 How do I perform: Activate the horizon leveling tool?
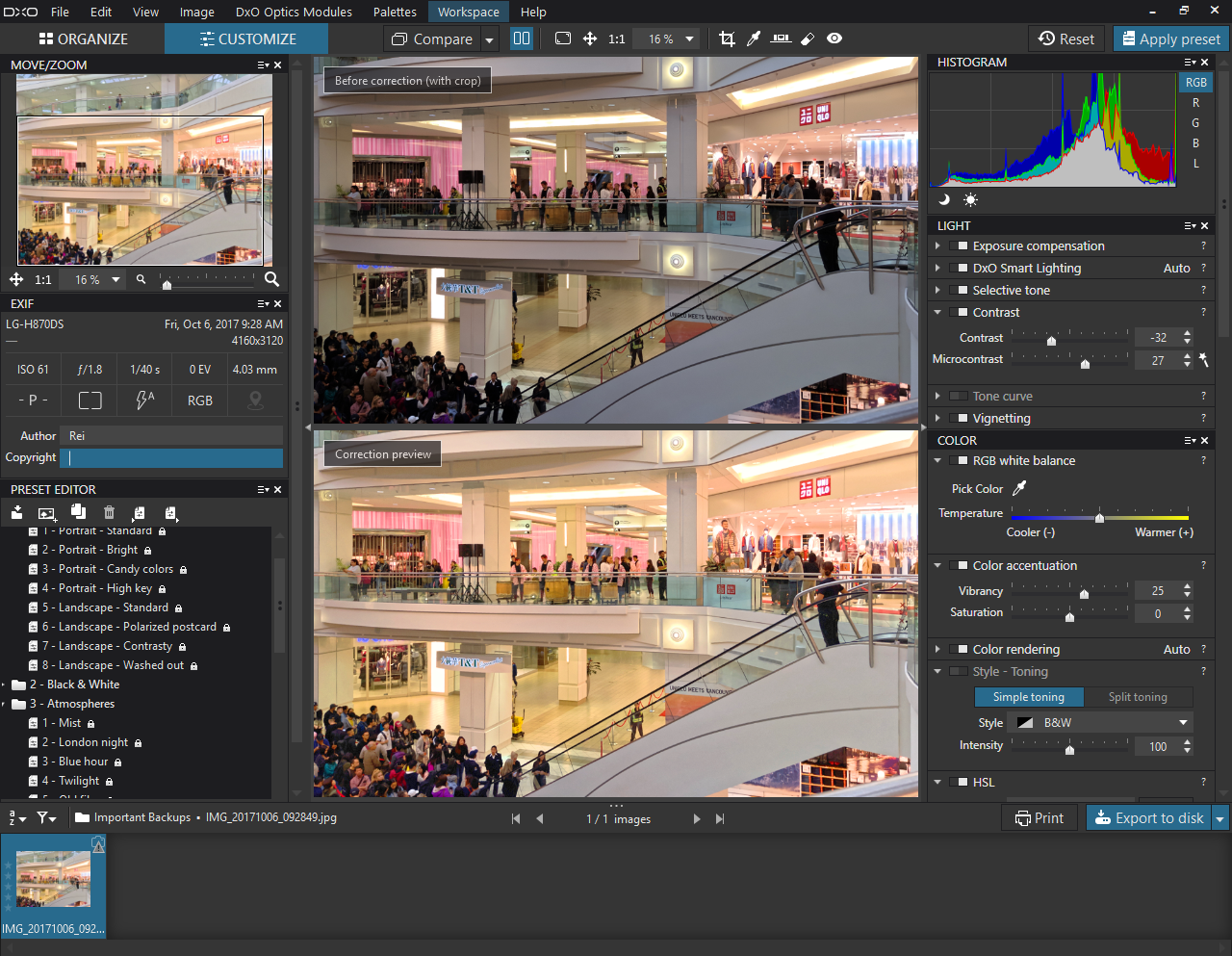tap(781, 39)
